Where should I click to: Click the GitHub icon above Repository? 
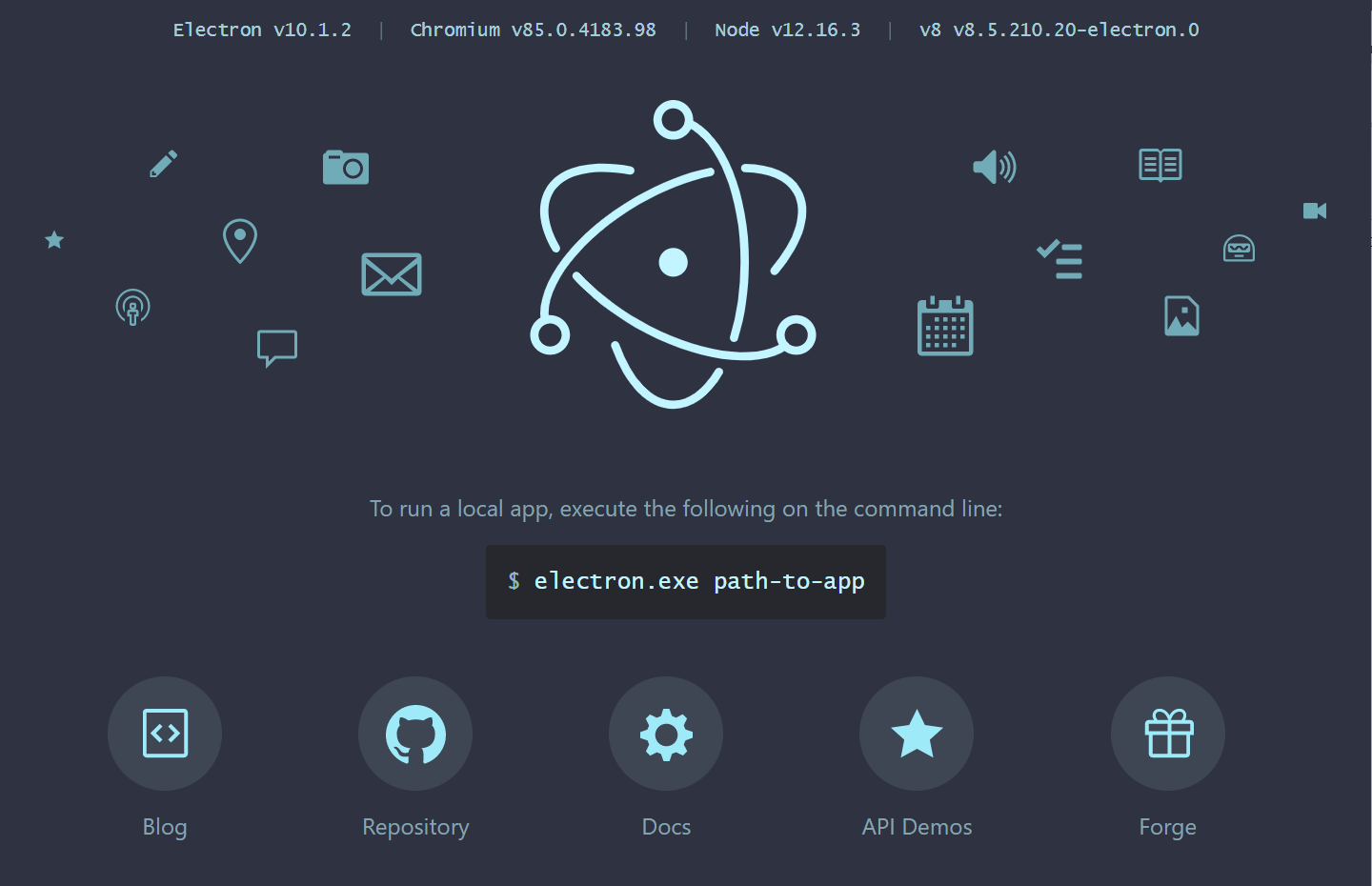coord(415,734)
